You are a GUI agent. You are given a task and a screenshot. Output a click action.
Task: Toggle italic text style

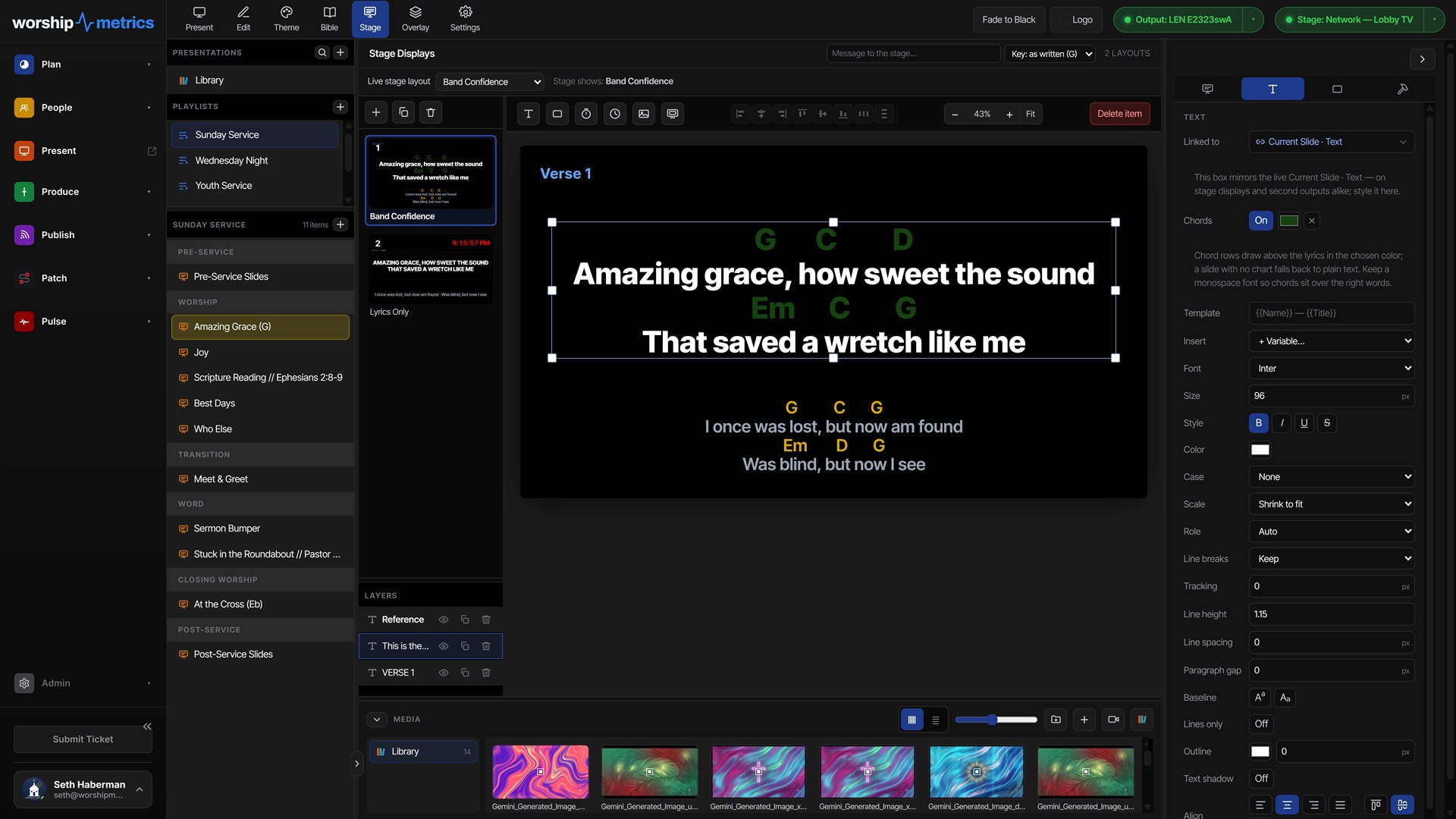coord(1282,423)
